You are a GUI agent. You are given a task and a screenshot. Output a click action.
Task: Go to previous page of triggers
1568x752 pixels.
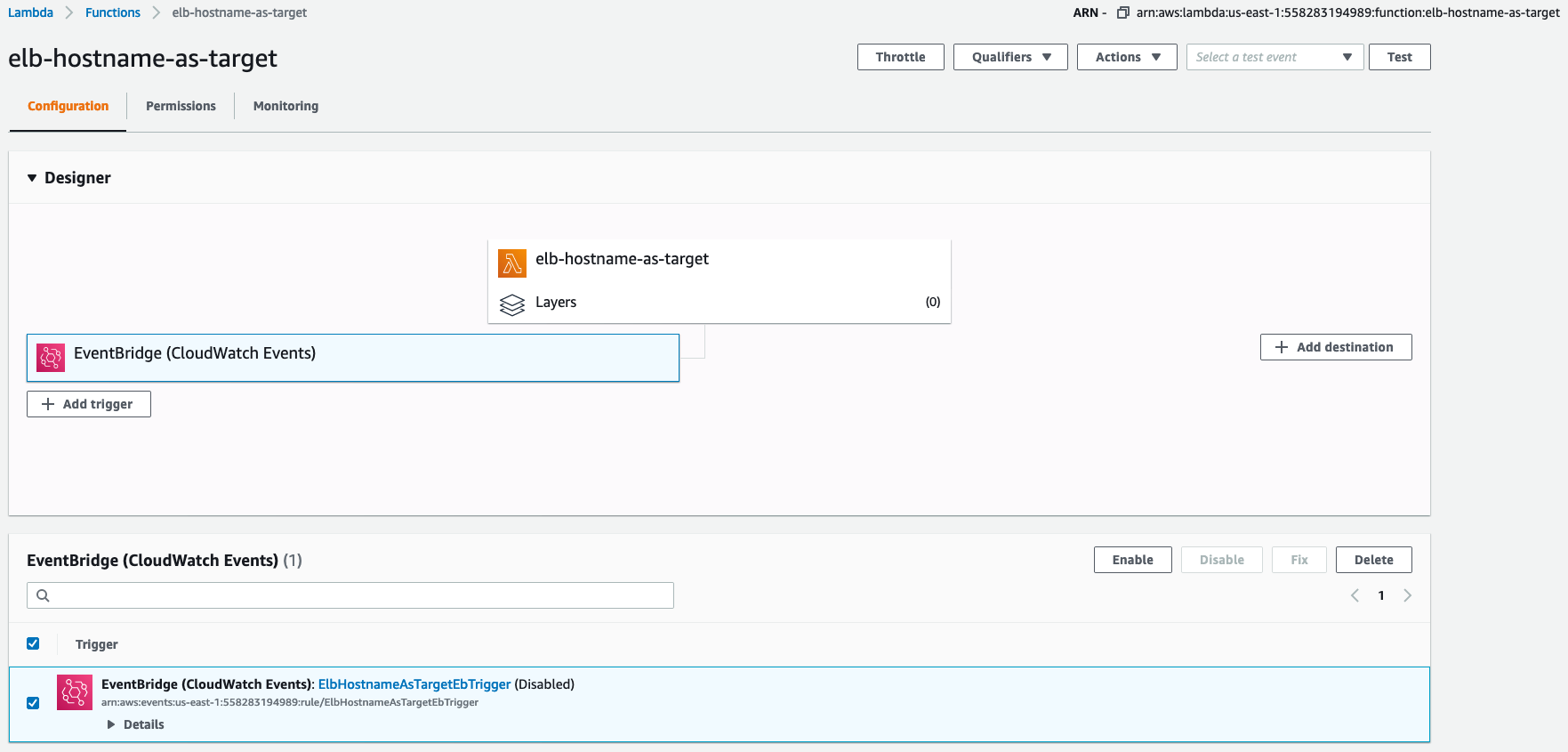1355,595
